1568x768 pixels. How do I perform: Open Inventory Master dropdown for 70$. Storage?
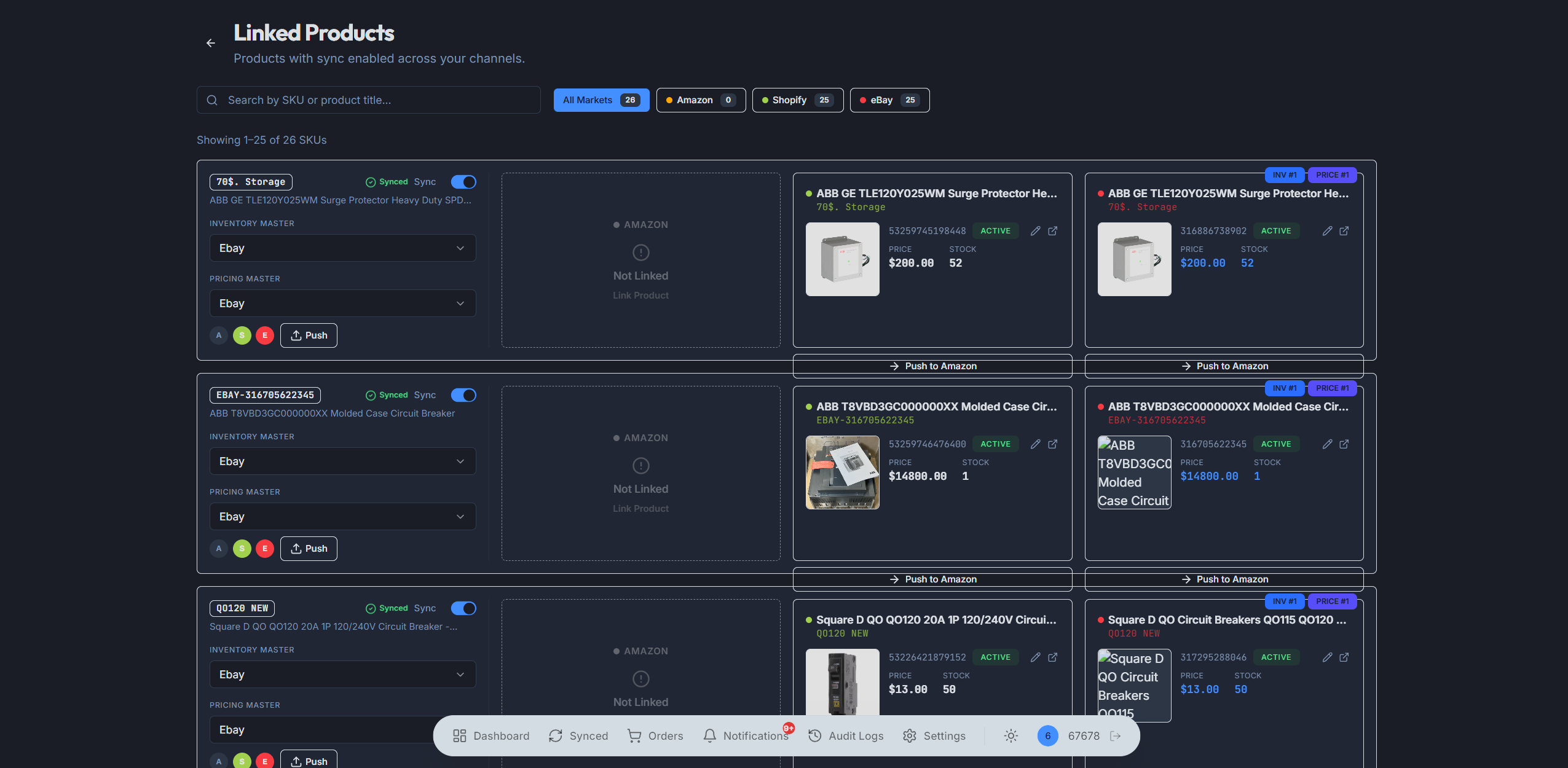tap(343, 248)
